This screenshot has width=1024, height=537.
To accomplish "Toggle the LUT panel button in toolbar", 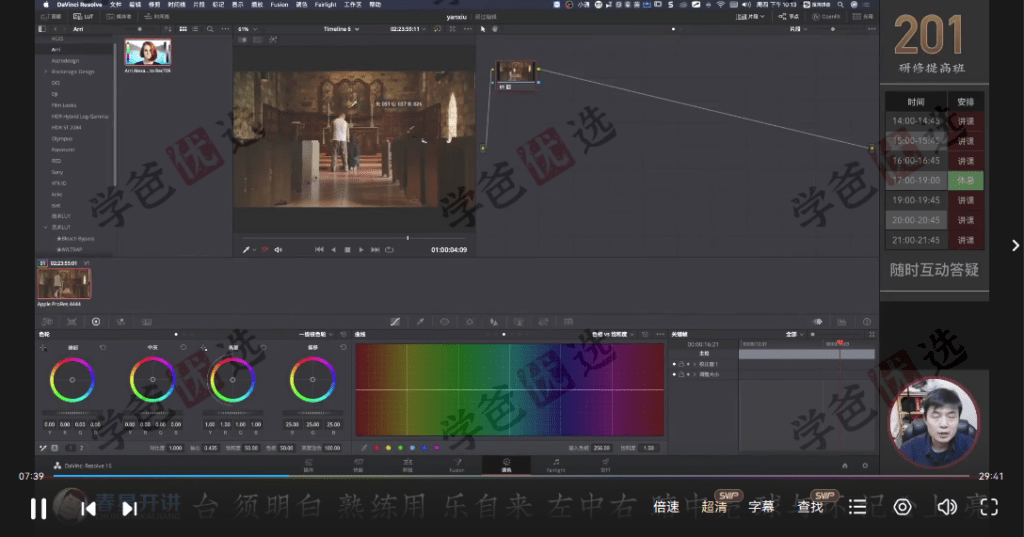I will pos(83,16).
